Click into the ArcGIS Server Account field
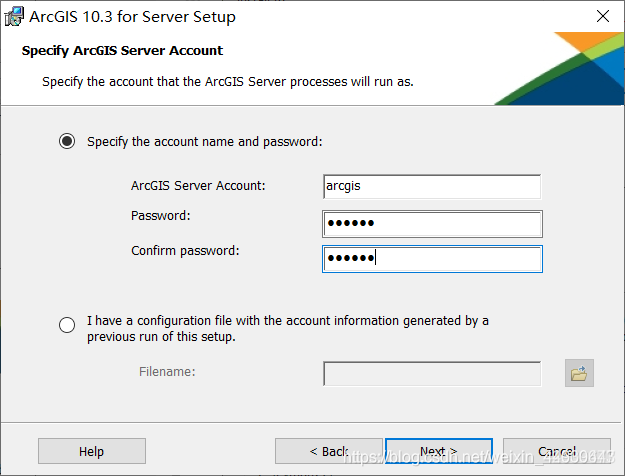 432,186
